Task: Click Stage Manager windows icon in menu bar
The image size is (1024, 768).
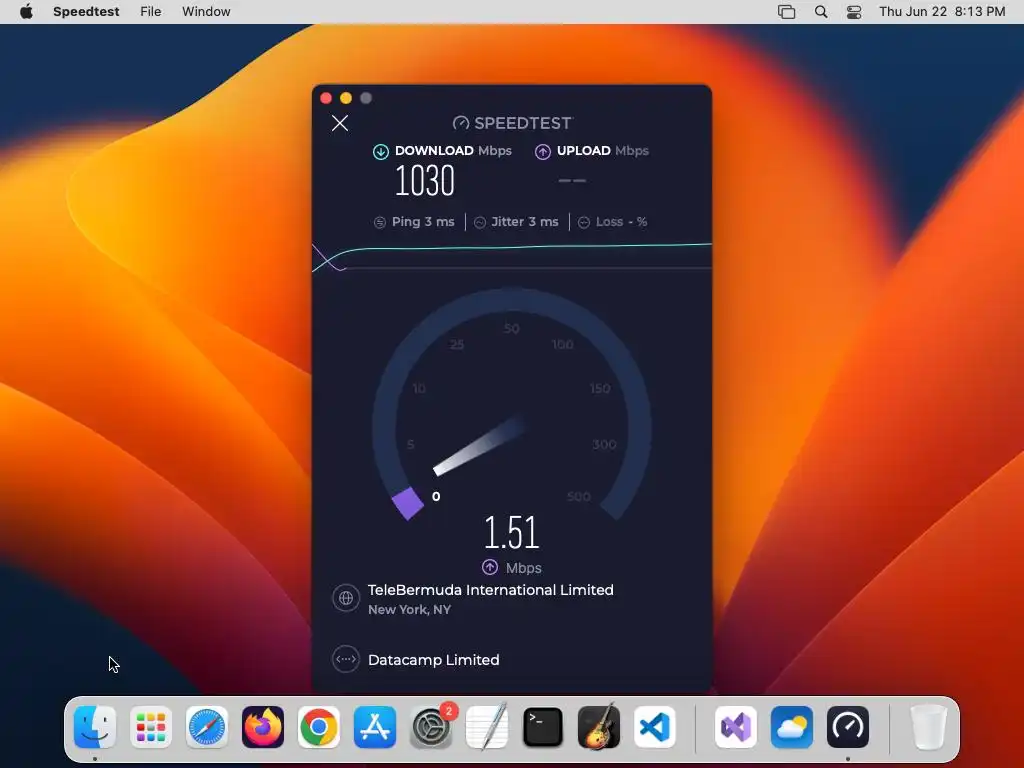Action: coord(786,12)
